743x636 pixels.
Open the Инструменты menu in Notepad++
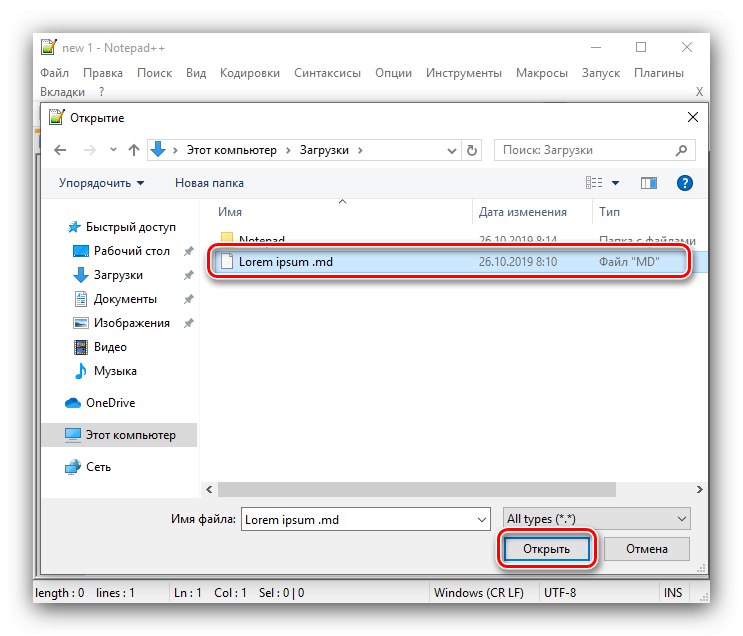point(463,73)
